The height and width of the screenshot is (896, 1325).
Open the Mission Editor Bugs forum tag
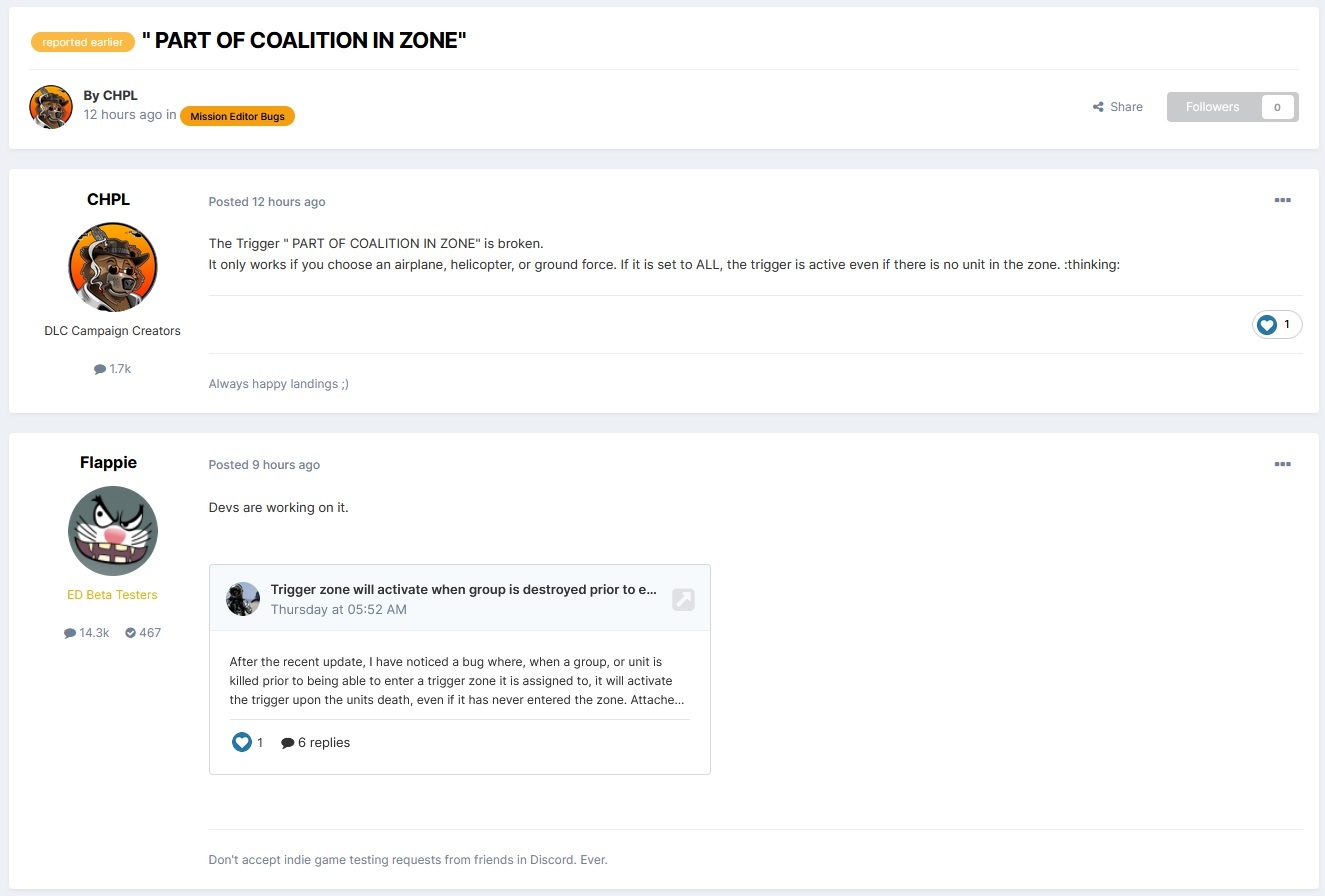pyautogui.click(x=237, y=116)
